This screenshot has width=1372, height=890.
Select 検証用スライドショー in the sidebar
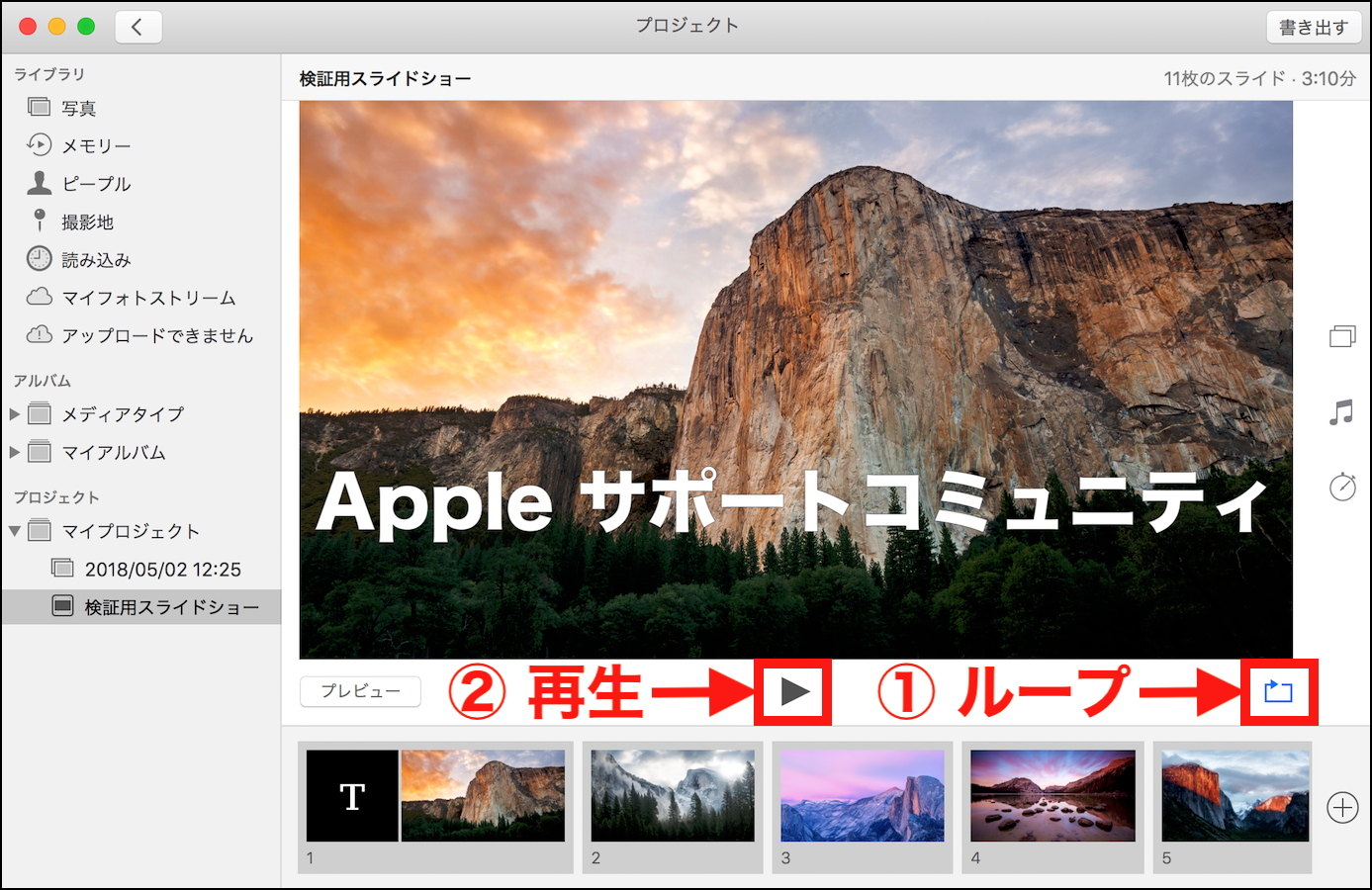(x=141, y=606)
